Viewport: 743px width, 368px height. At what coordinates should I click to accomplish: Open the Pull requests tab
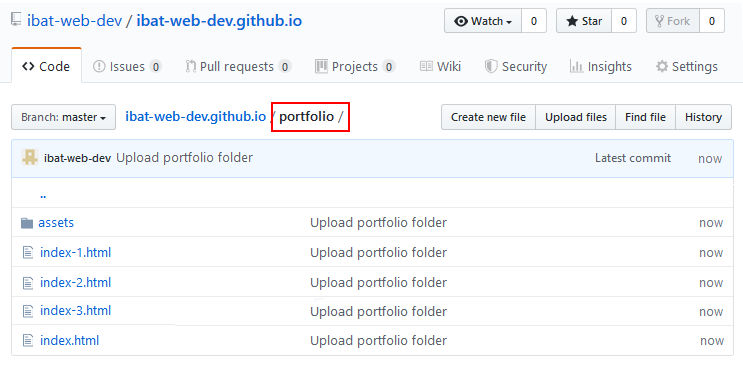(238, 67)
